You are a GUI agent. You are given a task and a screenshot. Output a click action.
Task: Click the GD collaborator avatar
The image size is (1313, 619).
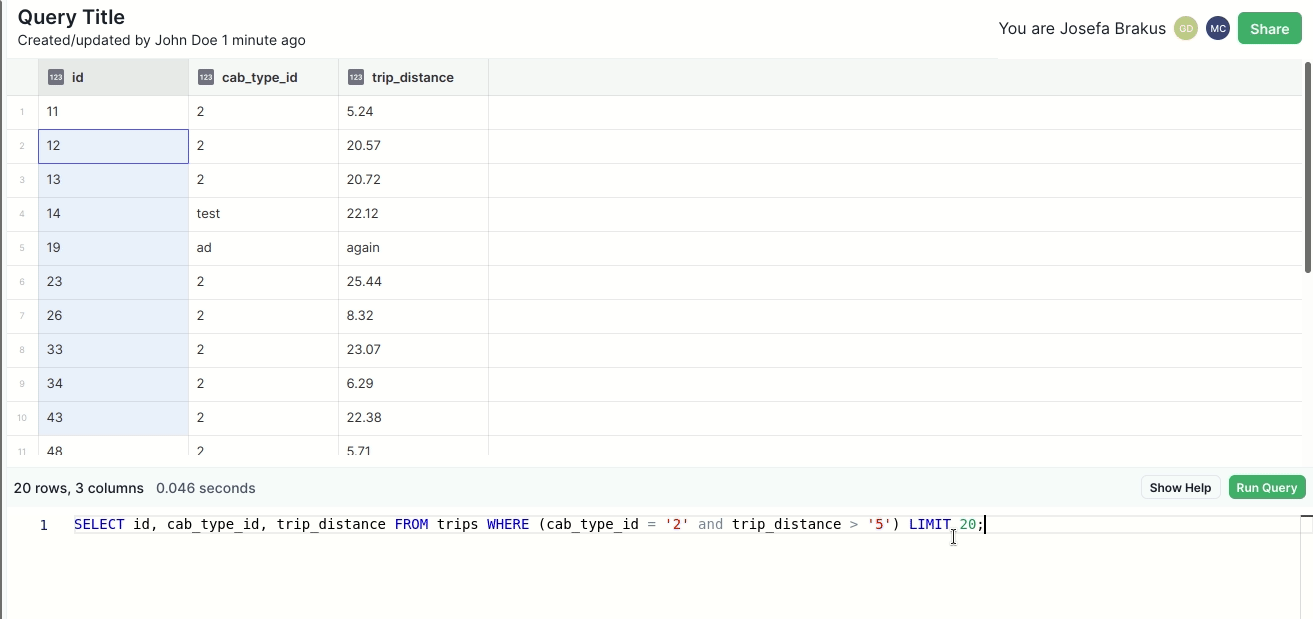click(1186, 29)
